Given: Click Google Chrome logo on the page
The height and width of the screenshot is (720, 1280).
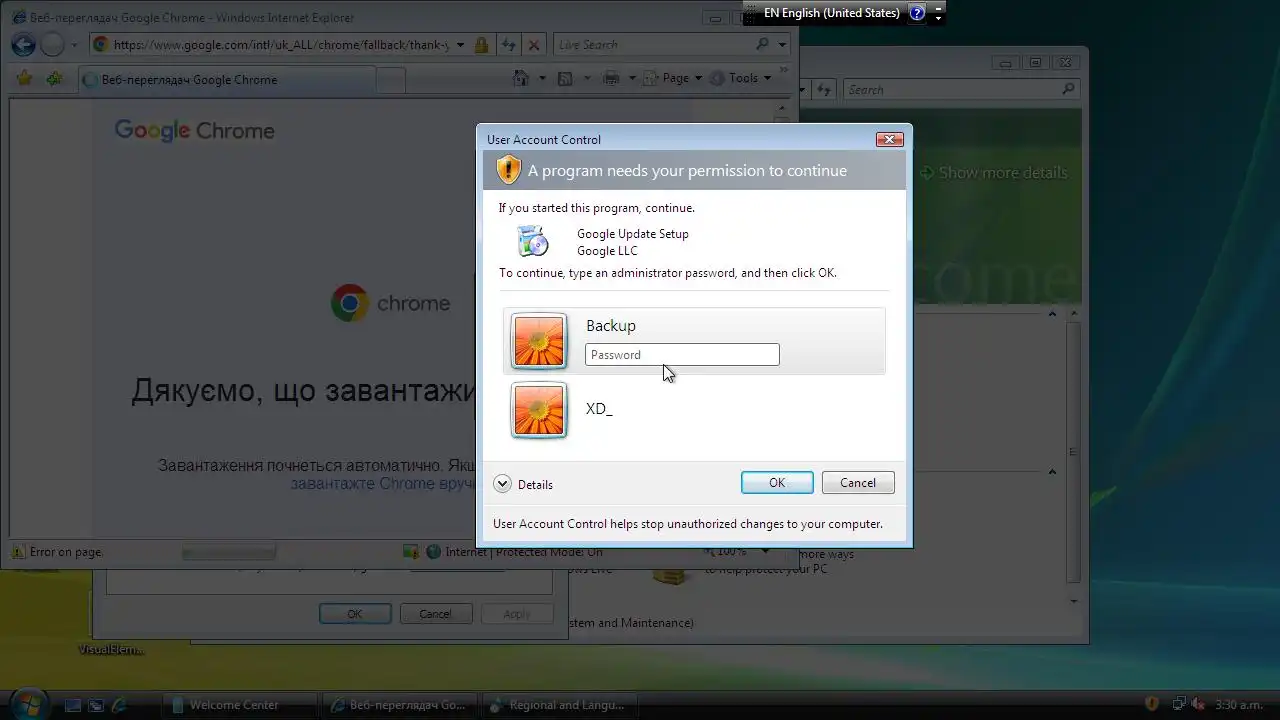Looking at the screenshot, I should 194,130.
